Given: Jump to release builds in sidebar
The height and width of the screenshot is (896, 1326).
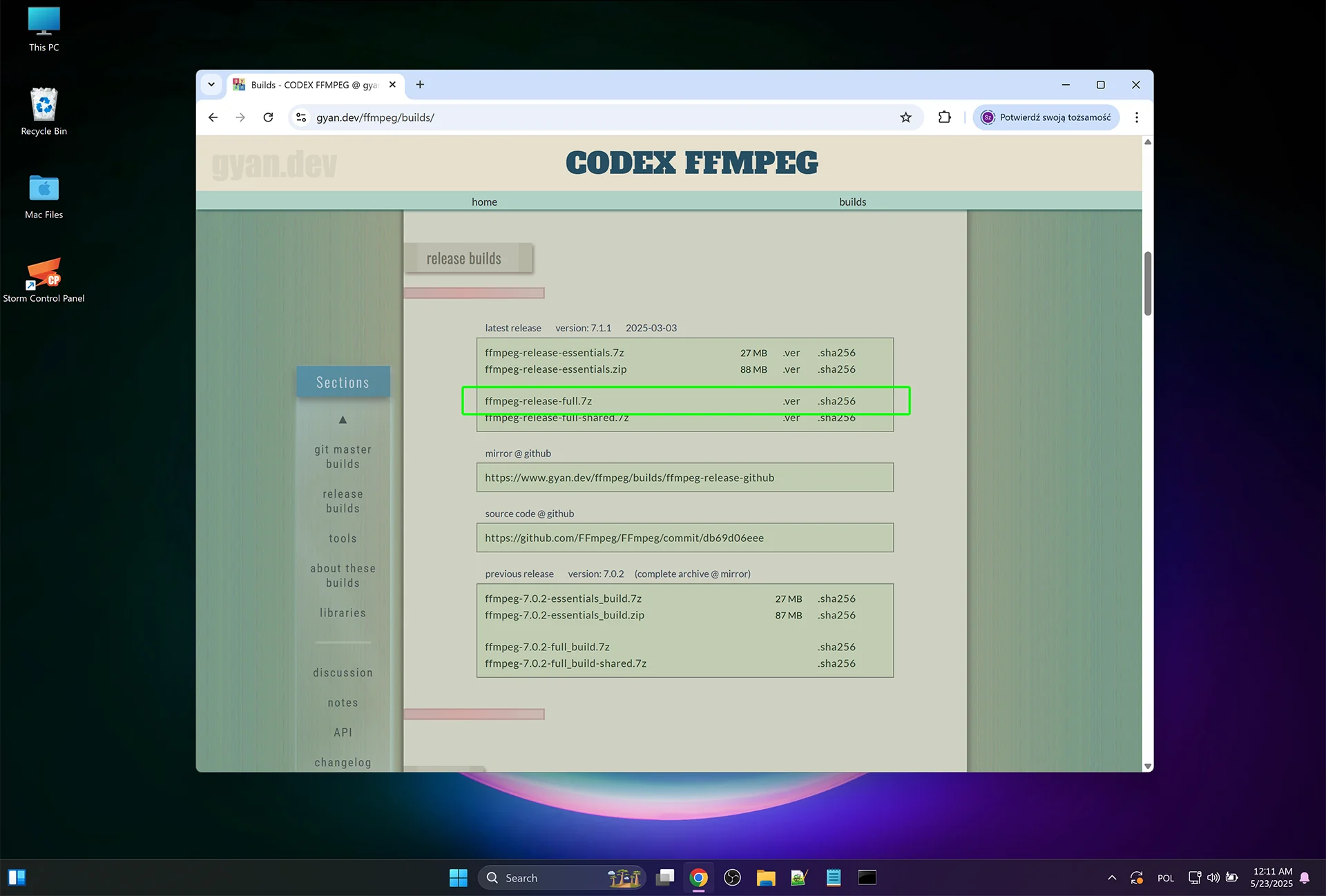Looking at the screenshot, I should click(x=343, y=501).
